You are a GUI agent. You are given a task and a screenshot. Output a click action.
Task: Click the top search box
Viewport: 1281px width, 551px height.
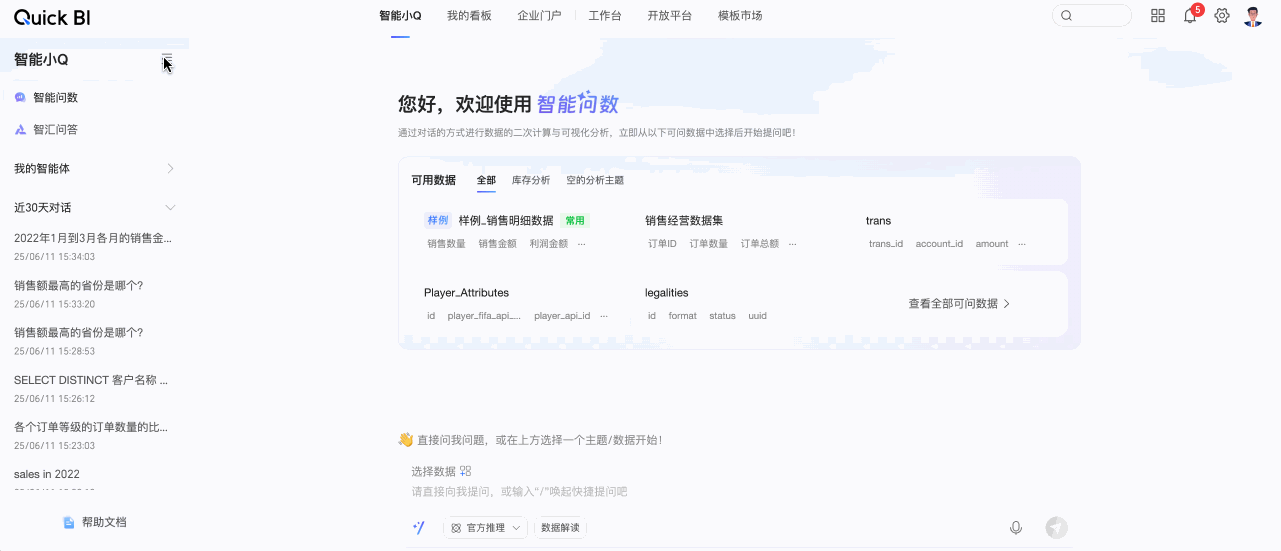[x=1092, y=16]
